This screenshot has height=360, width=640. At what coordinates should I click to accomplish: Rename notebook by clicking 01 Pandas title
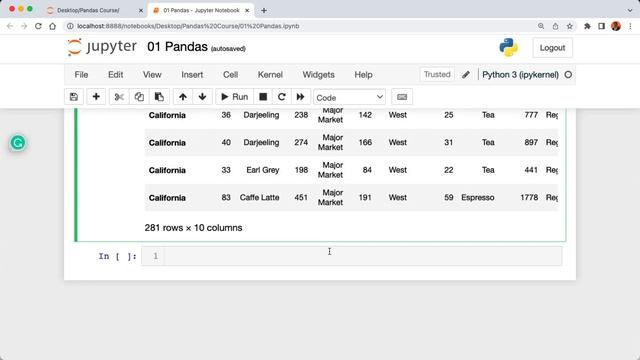tap(177, 47)
